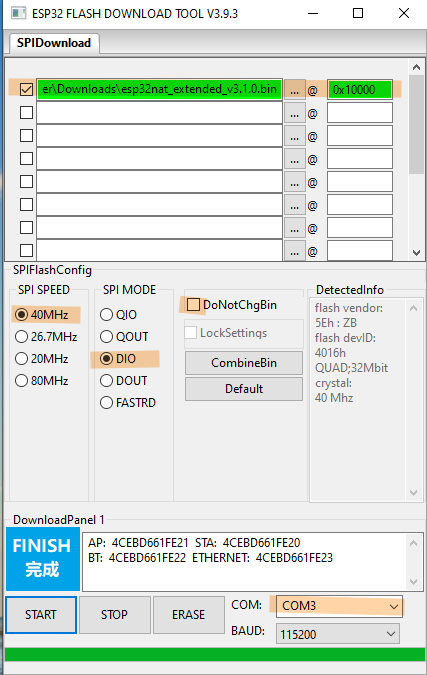Click the CombineBin button
The width and height of the screenshot is (427, 675).
coord(244,363)
